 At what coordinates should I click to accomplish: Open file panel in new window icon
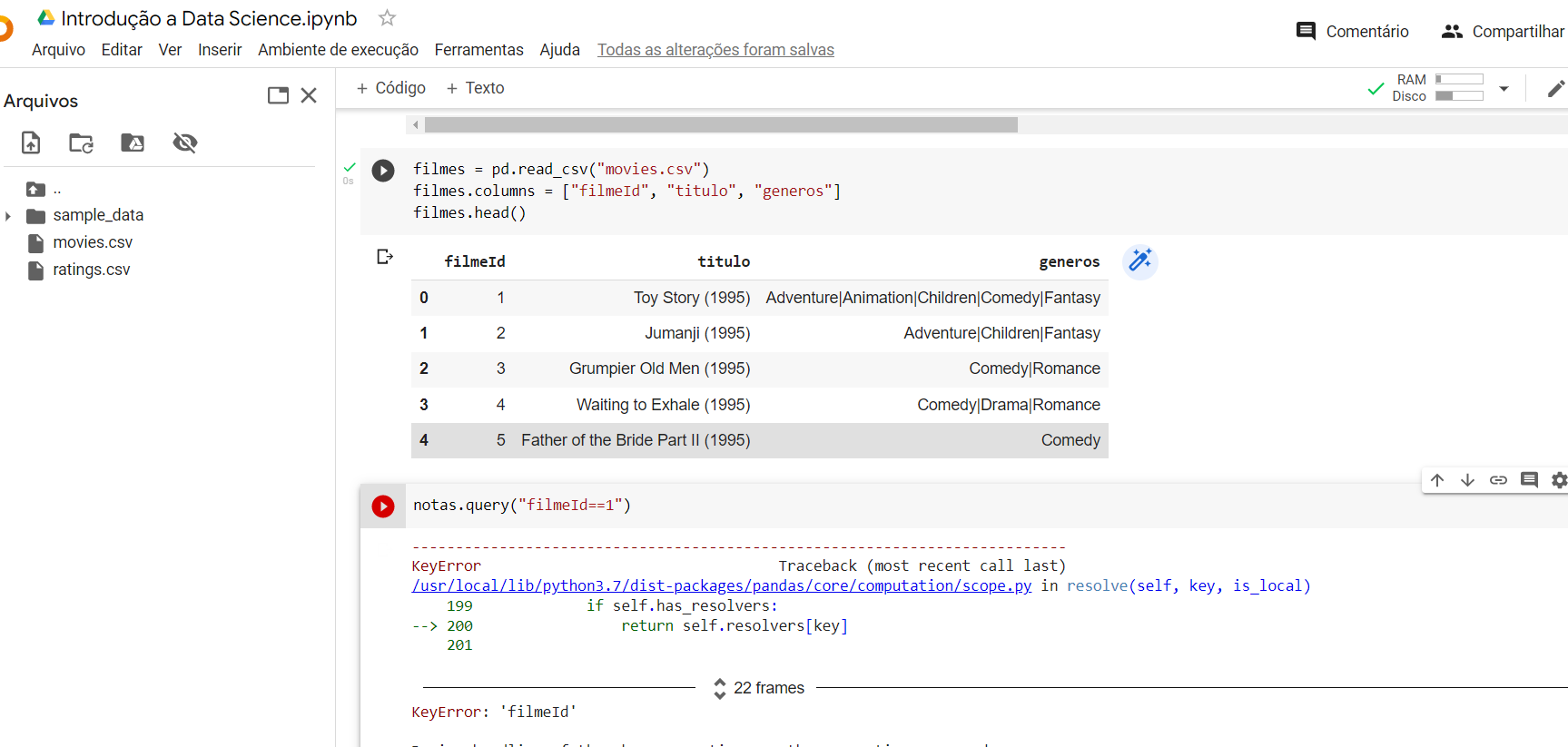pyautogui.click(x=278, y=95)
